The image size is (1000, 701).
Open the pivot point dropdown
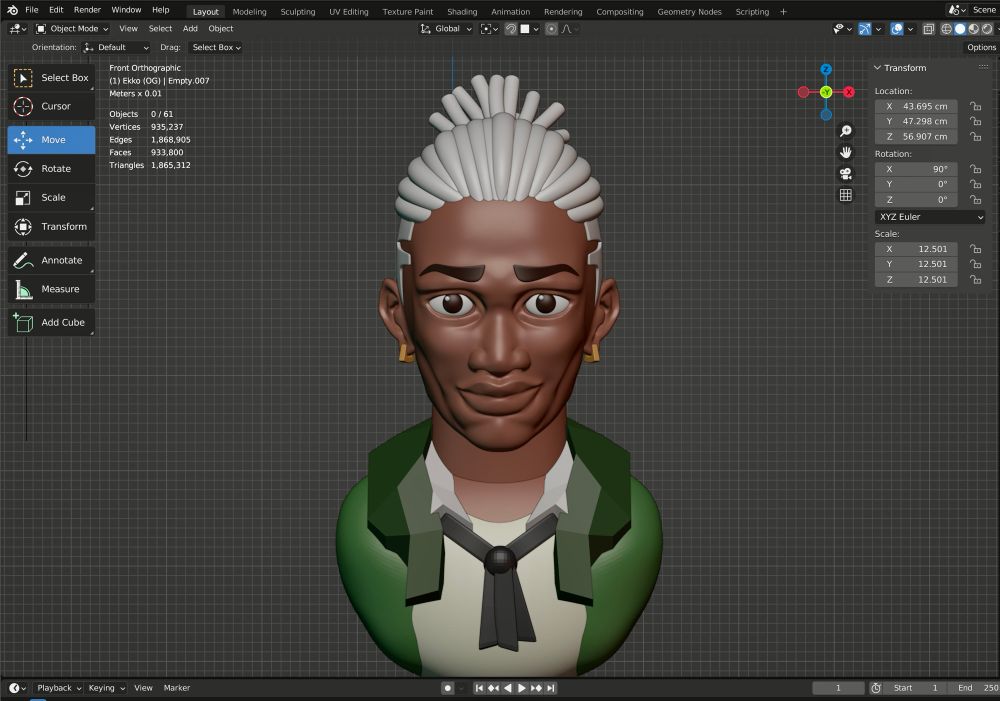(489, 29)
